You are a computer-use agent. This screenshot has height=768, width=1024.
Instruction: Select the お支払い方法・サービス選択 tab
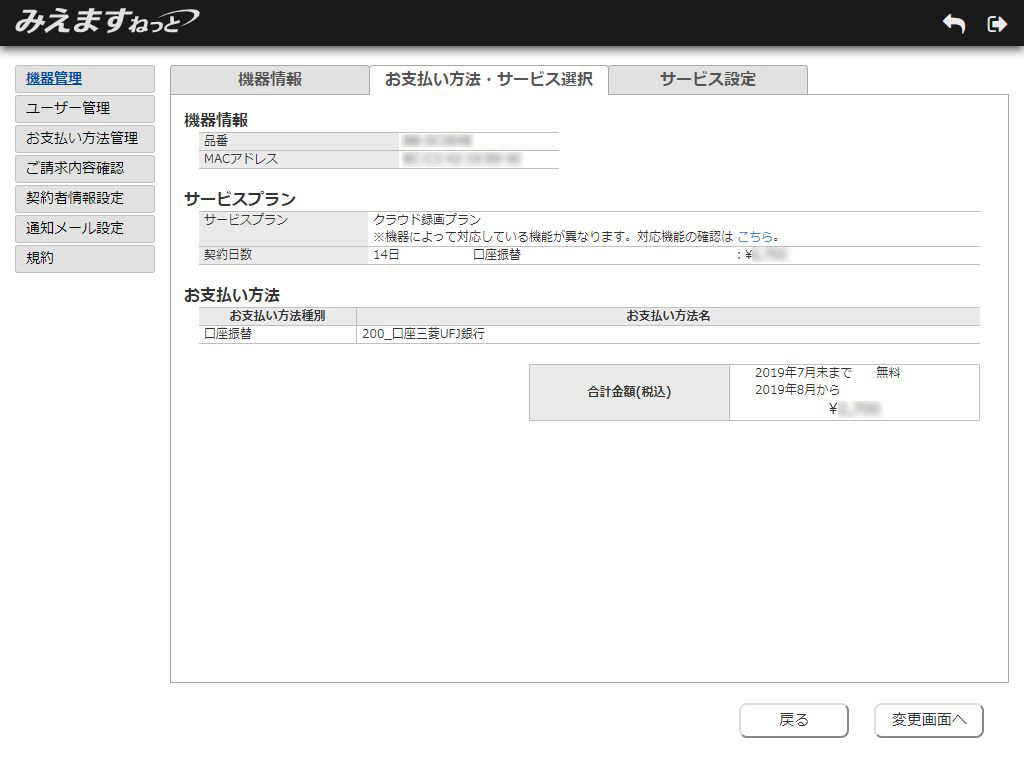(x=489, y=79)
